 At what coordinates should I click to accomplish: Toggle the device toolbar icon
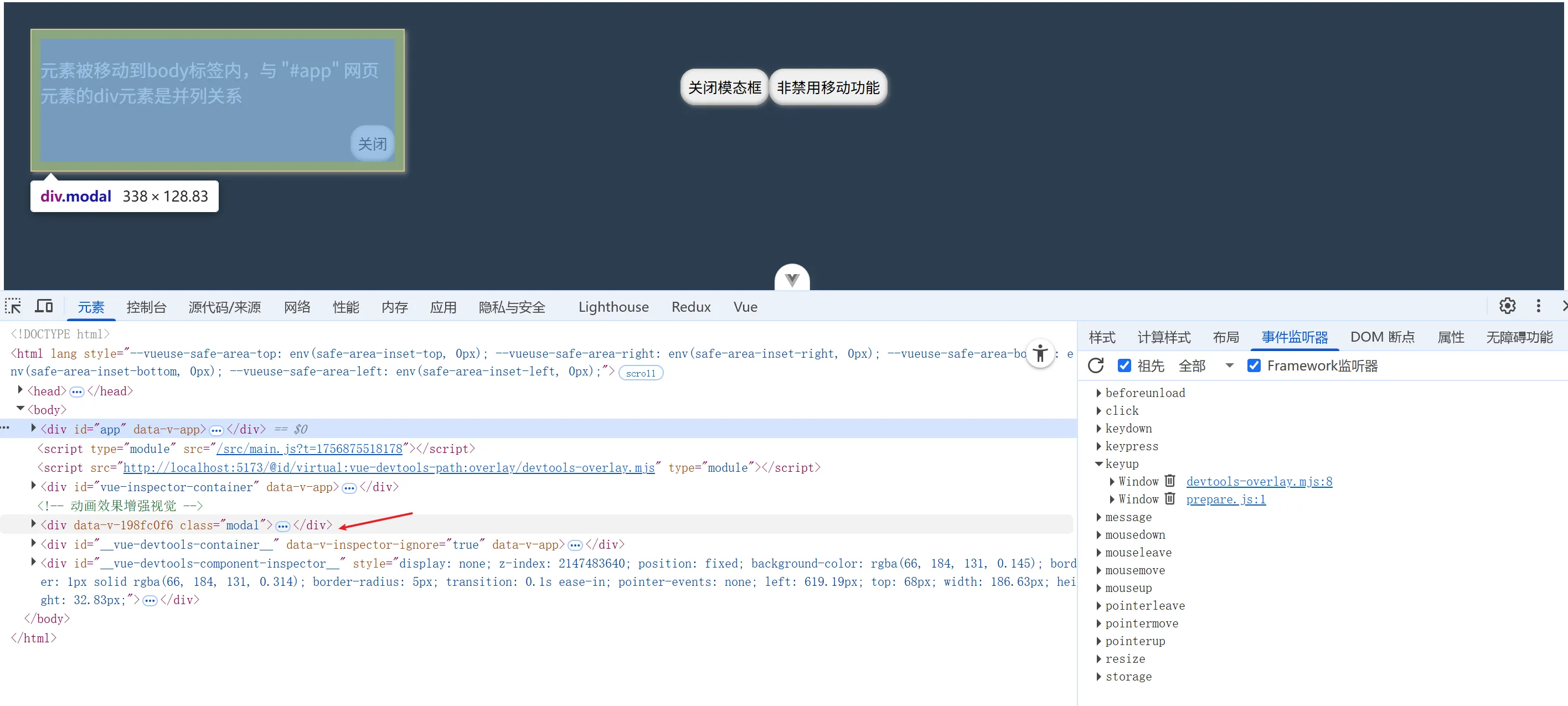click(x=44, y=306)
